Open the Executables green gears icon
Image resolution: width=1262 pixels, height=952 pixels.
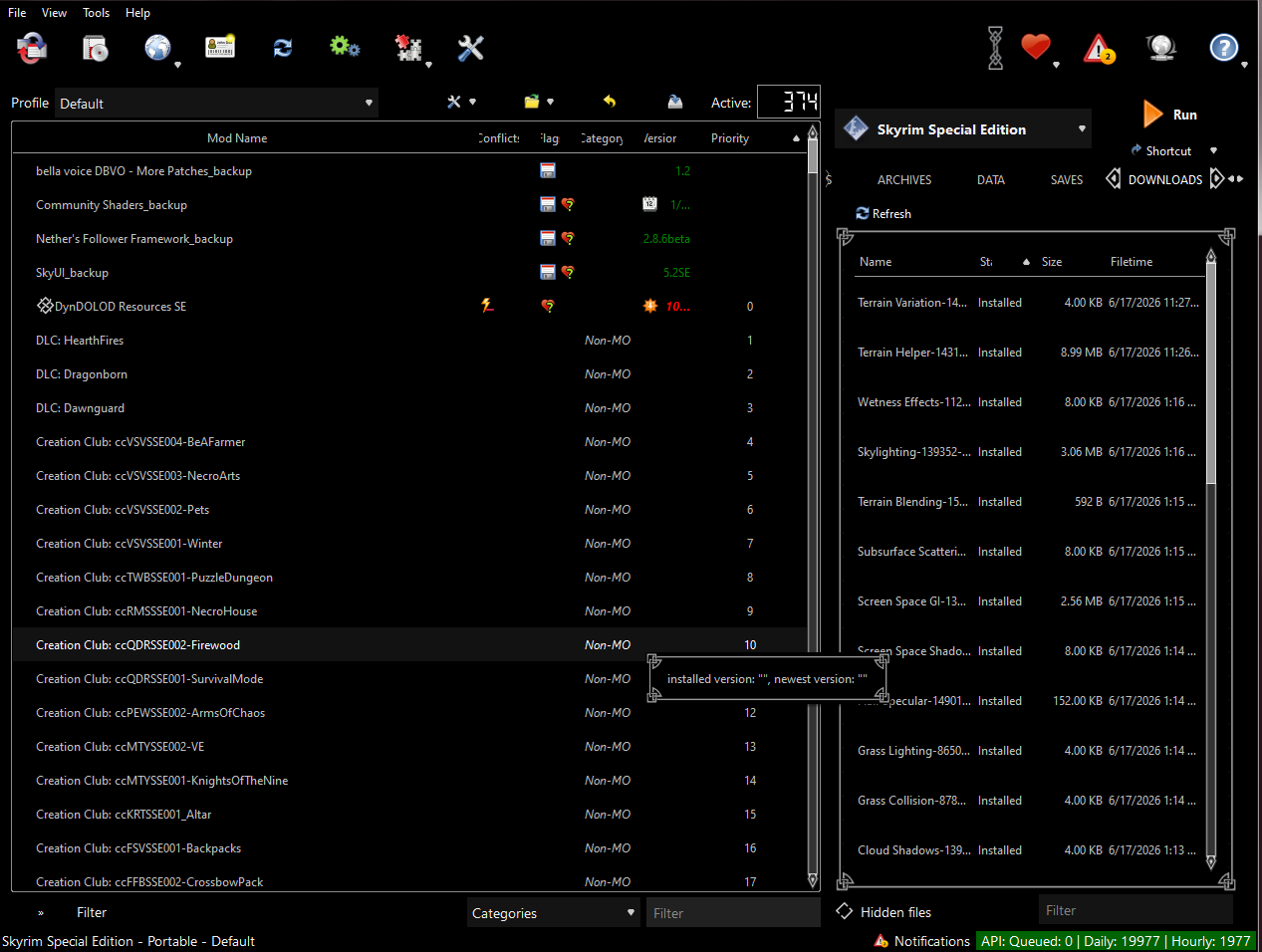pyautogui.click(x=345, y=47)
